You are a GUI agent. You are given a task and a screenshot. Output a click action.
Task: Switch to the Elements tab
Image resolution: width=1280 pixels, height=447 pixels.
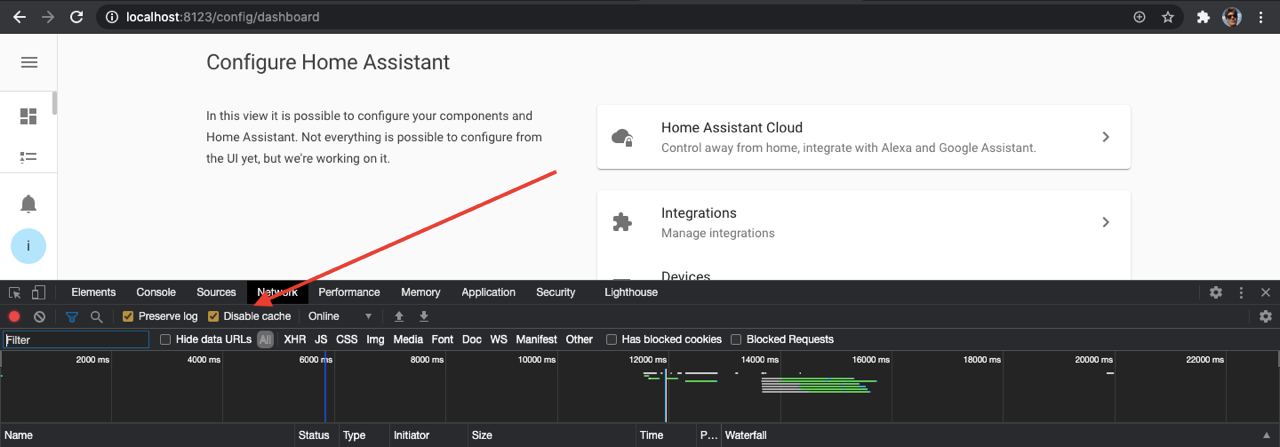click(93, 292)
